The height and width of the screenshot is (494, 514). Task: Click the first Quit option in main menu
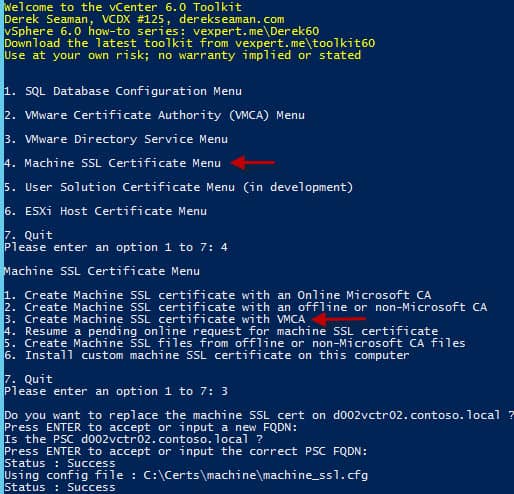28,235
